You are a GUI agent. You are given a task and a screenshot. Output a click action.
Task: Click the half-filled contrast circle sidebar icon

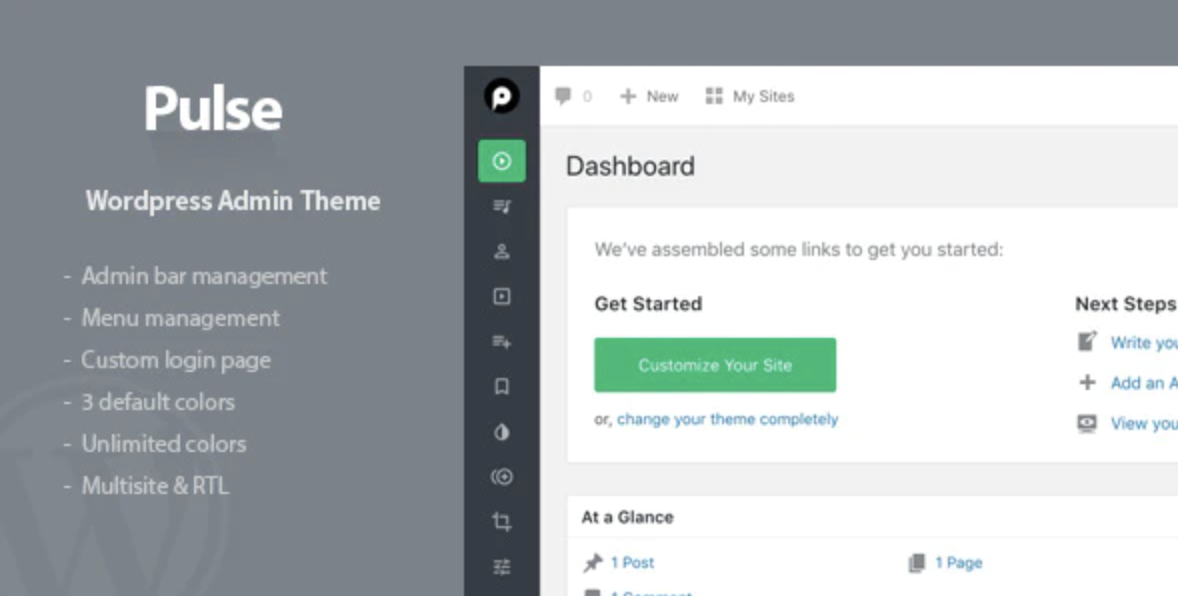[x=502, y=432]
